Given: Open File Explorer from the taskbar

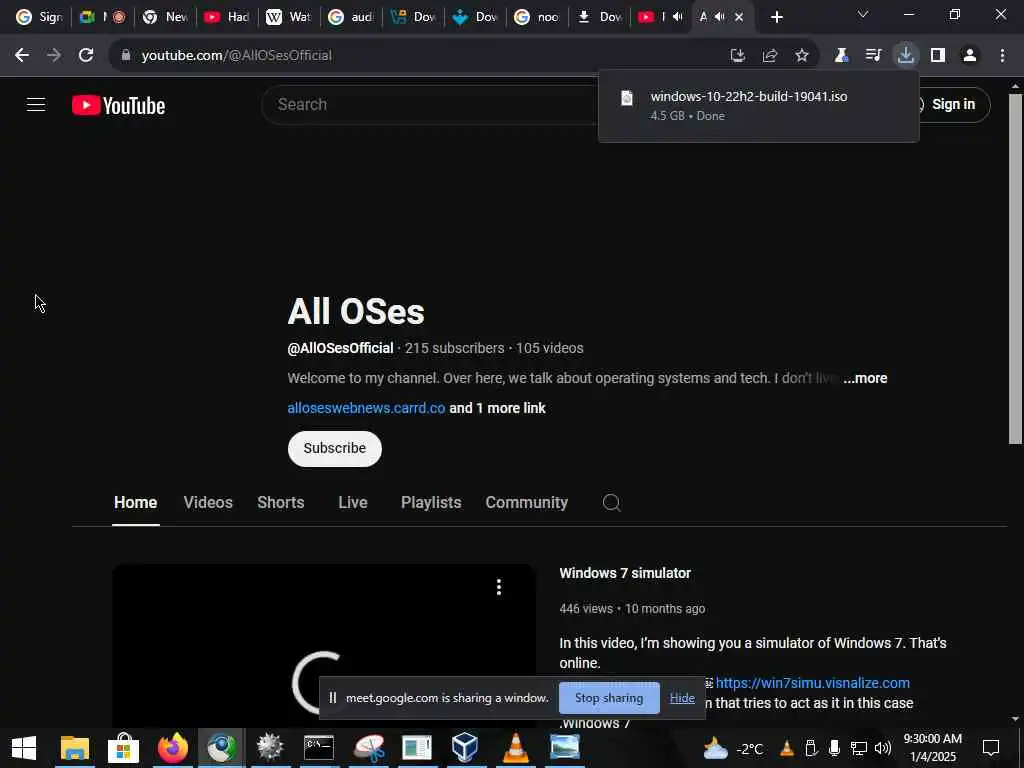Looking at the screenshot, I should pyautogui.click(x=74, y=748).
